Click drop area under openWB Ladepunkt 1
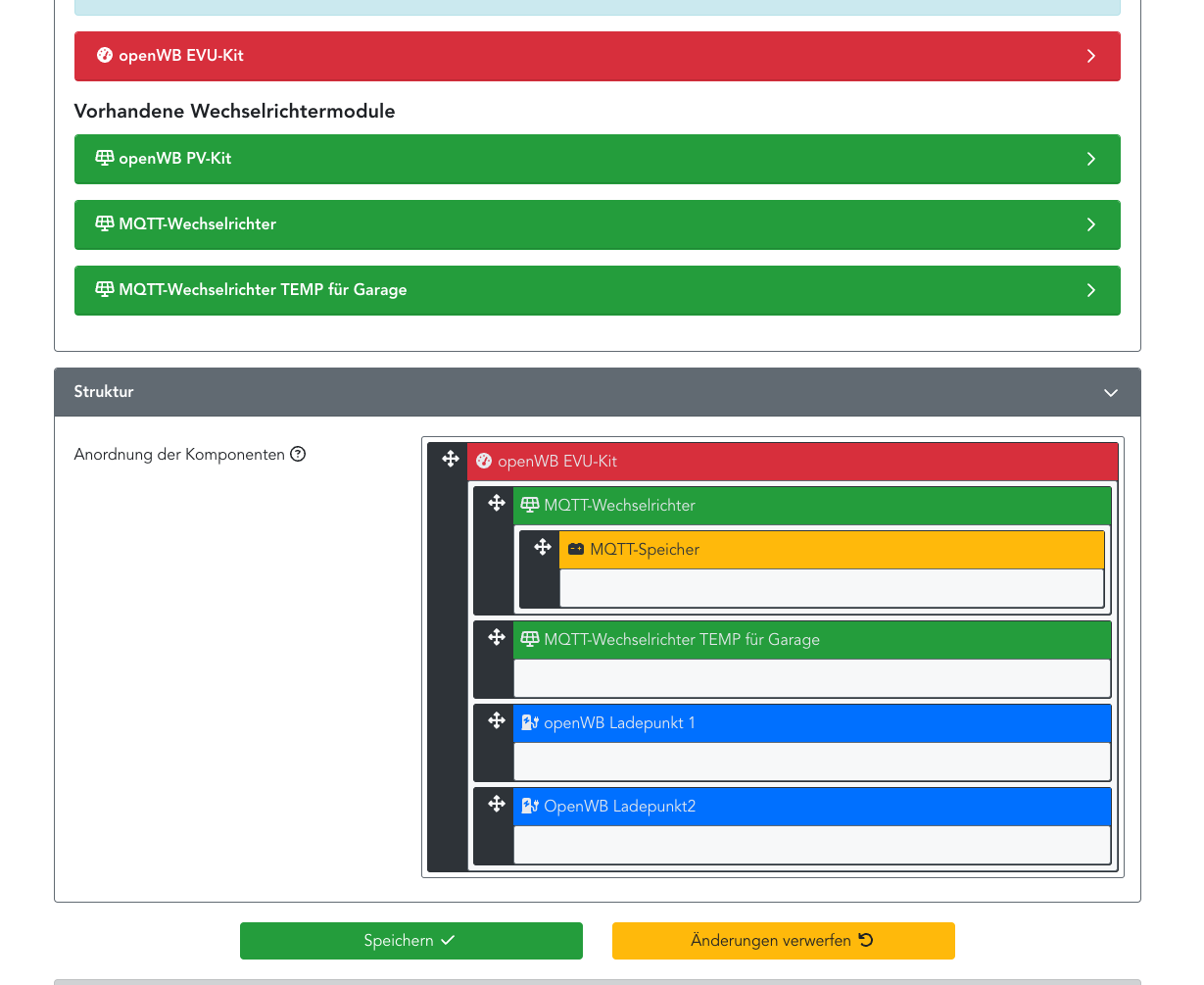The width and height of the screenshot is (1204, 985). pyautogui.click(x=812, y=762)
